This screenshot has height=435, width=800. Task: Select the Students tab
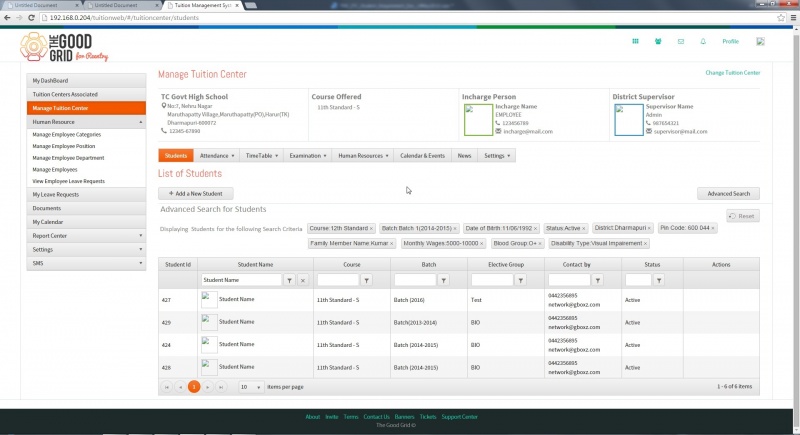(x=176, y=156)
